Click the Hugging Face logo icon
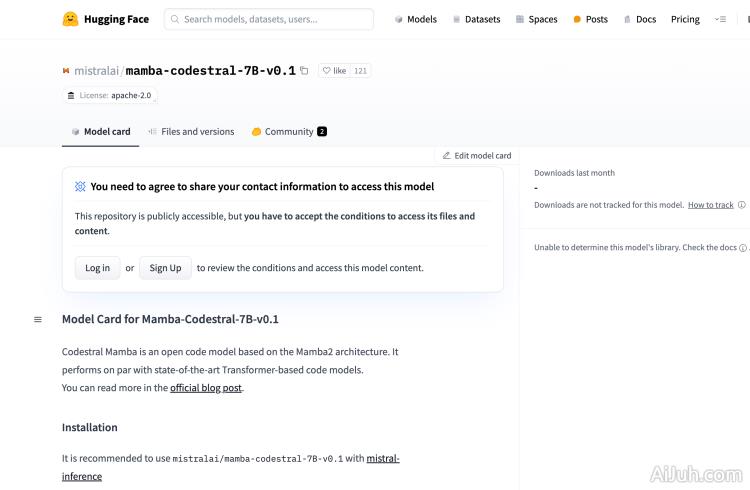Screen dimensions: 750x490 [x=70, y=19]
